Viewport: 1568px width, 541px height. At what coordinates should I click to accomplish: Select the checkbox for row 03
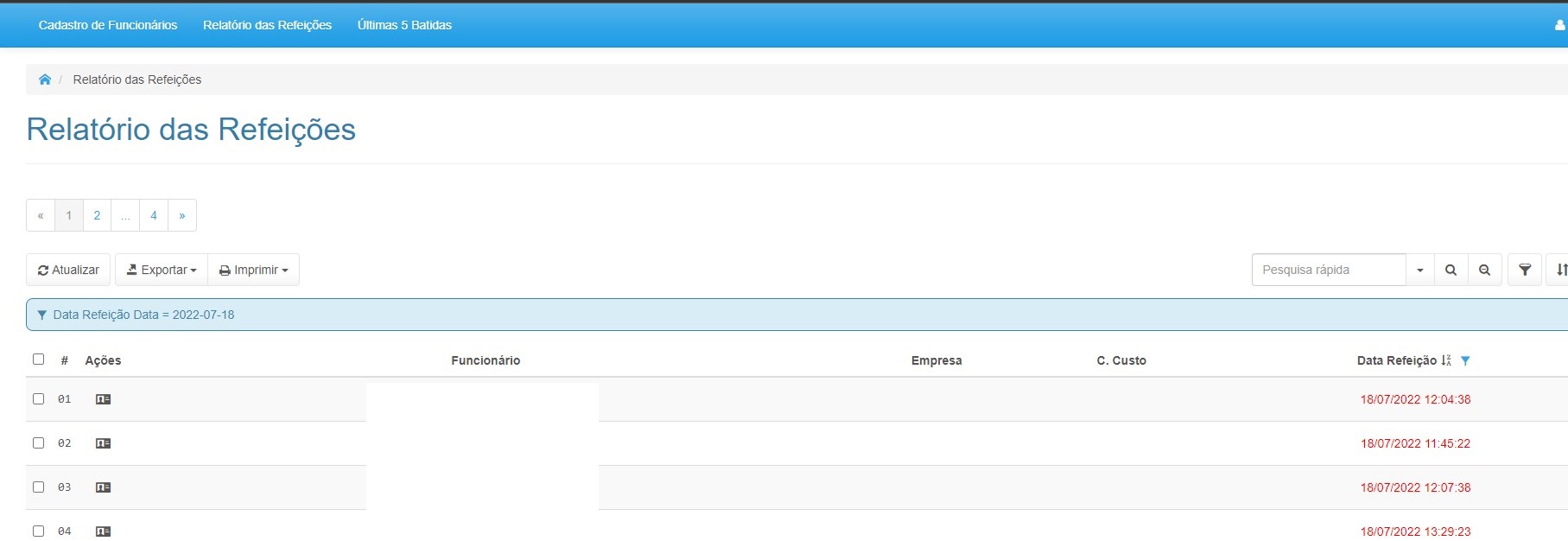[38, 487]
